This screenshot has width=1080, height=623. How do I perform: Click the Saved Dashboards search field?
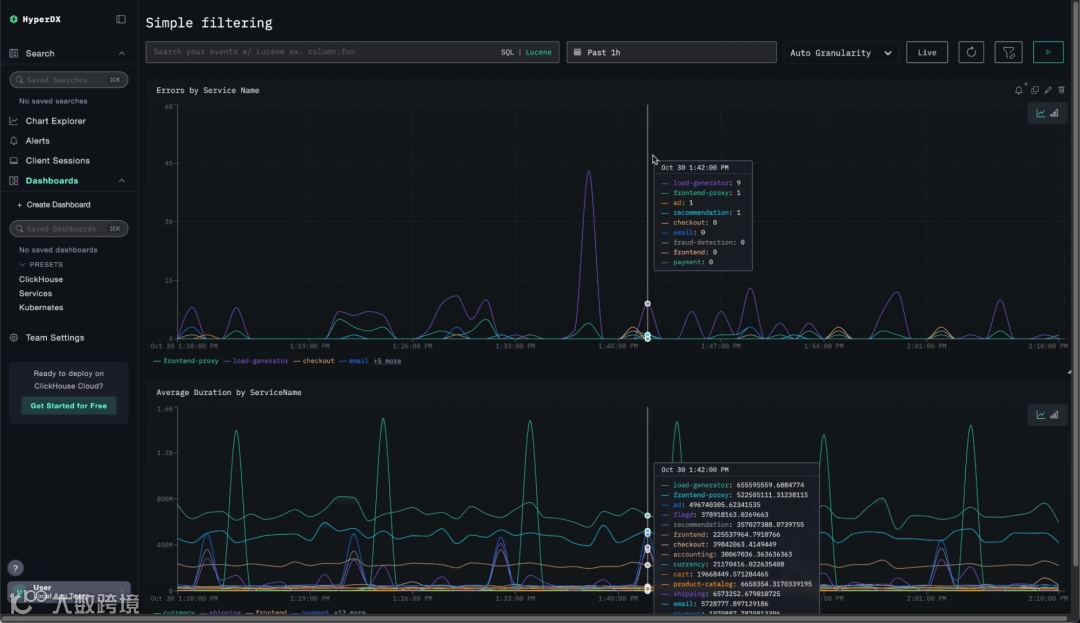coord(68,229)
